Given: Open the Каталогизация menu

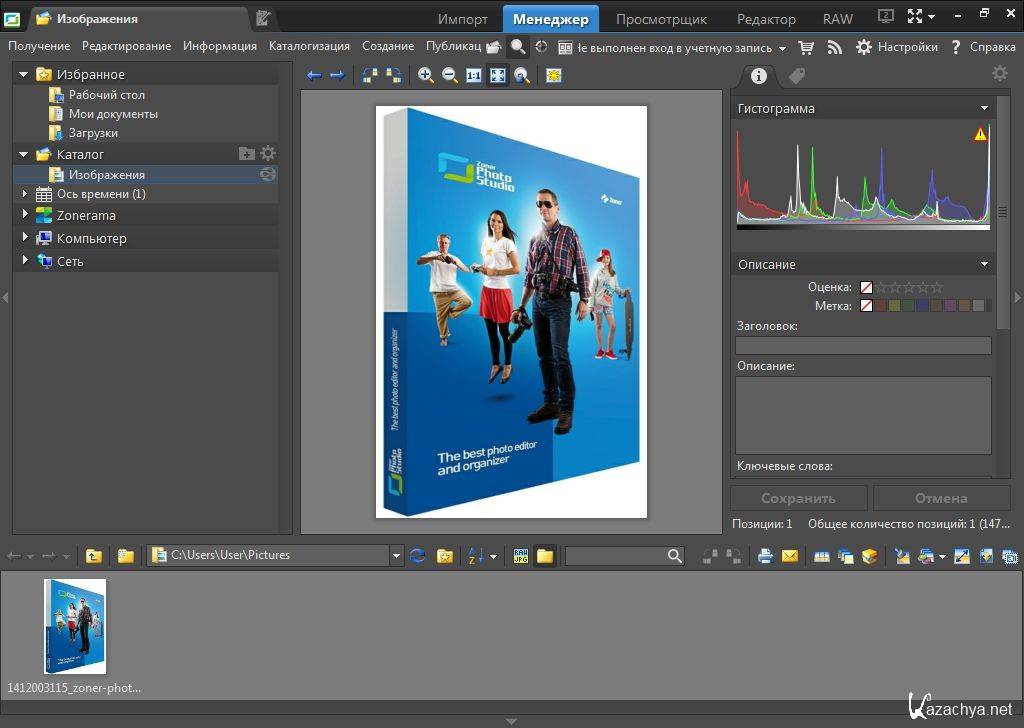Looking at the screenshot, I should coord(309,46).
